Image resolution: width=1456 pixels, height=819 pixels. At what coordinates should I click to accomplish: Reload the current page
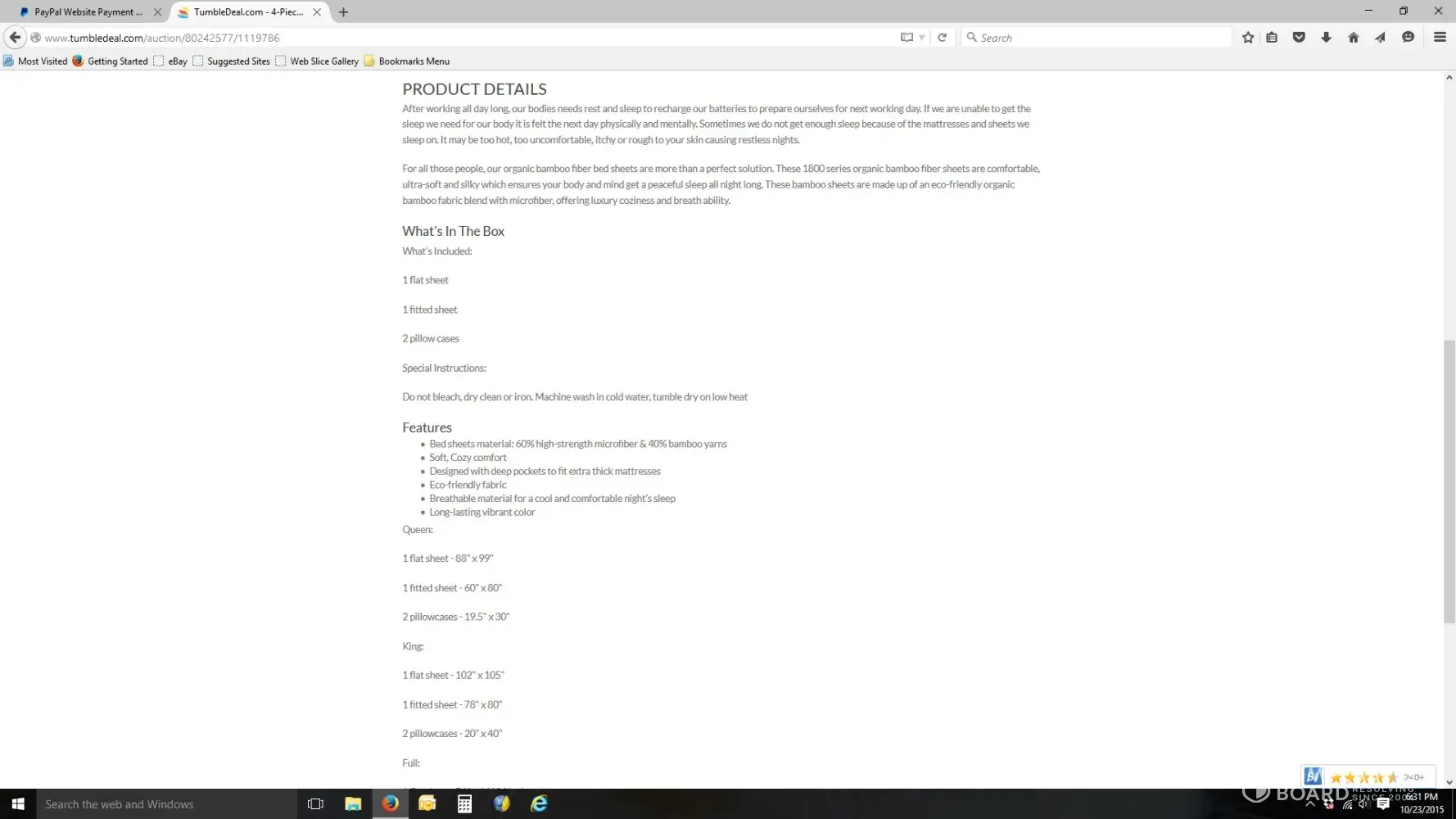[x=943, y=38]
